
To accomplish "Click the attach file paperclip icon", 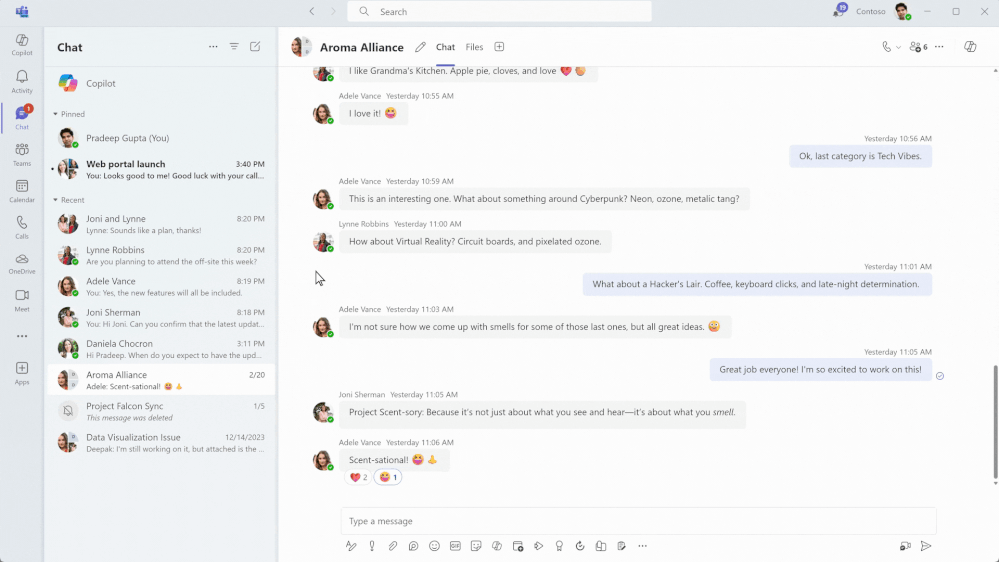I will tap(392, 546).
